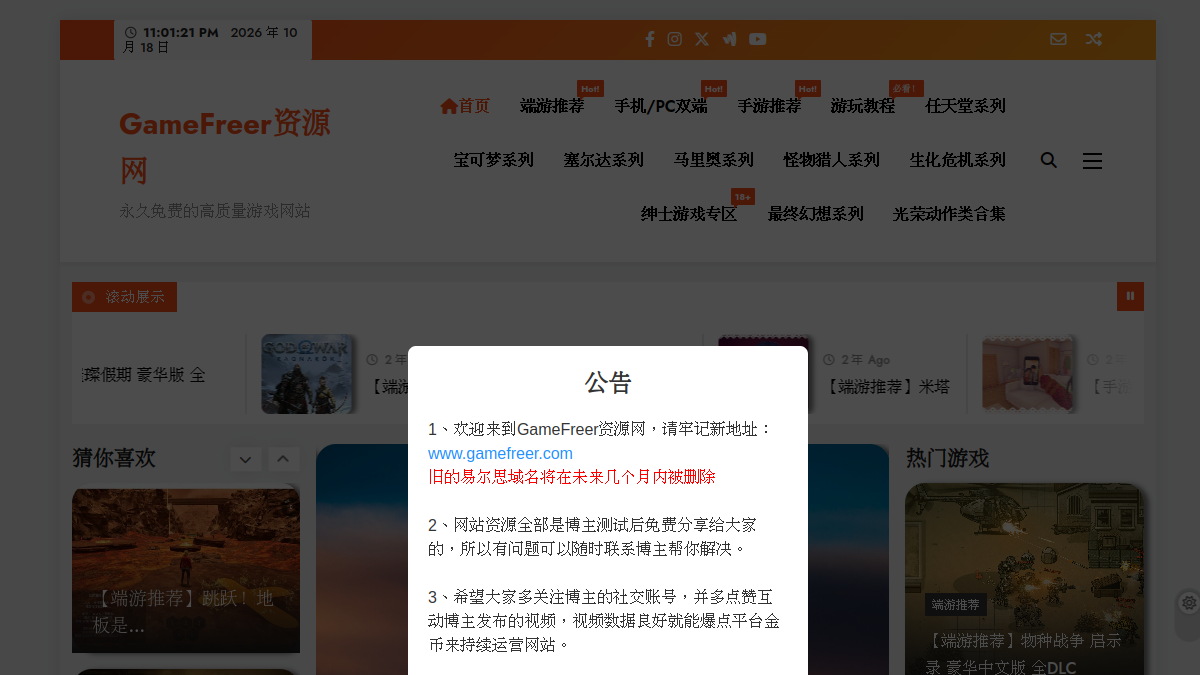Click the date and time display

pyautogui.click(x=212, y=40)
